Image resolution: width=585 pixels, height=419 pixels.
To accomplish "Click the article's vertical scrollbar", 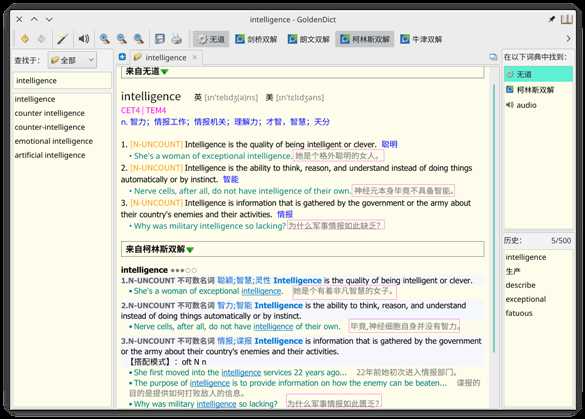I will [494, 218].
